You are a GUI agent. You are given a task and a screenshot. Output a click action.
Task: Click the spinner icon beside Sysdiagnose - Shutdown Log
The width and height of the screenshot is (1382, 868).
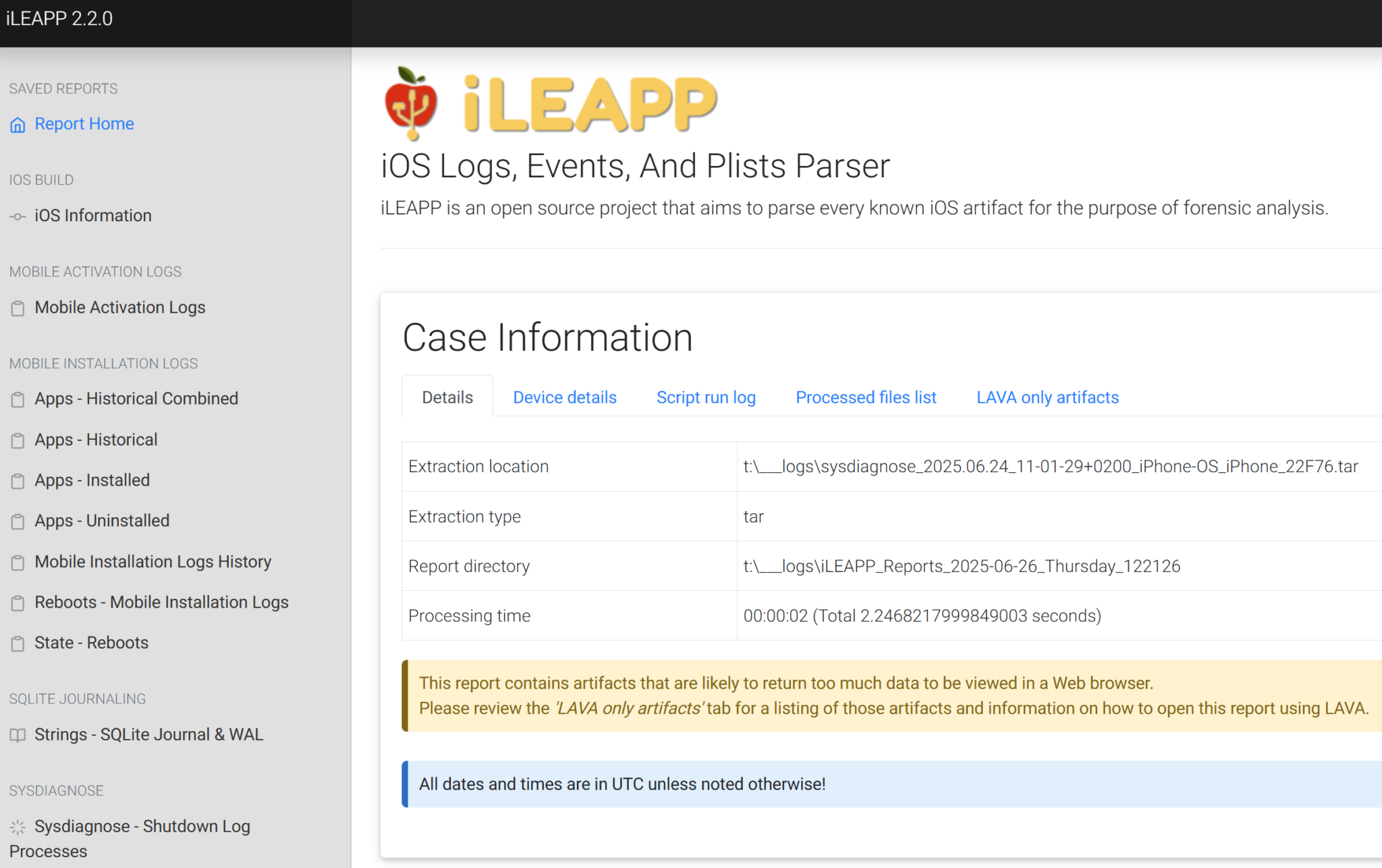pyautogui.click(x=18, y=827)
